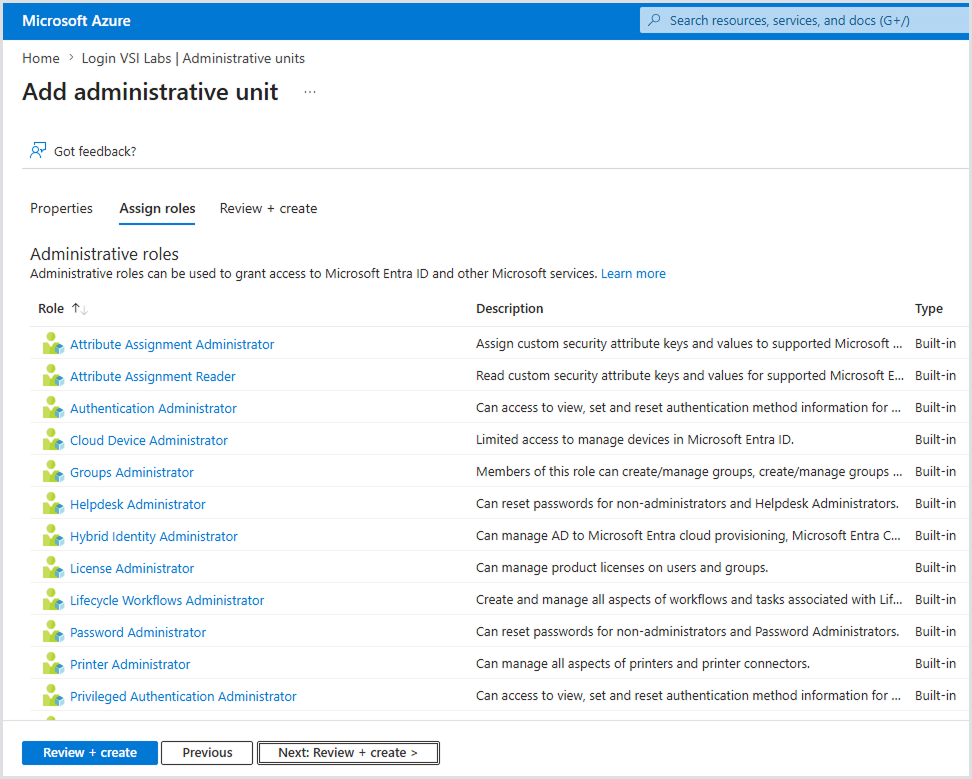Image resolution: width=972 pixels, height=779 pixels.
Task: Click the Privileged Authentication Administrator role icon
Action: [x=53, y=696]
